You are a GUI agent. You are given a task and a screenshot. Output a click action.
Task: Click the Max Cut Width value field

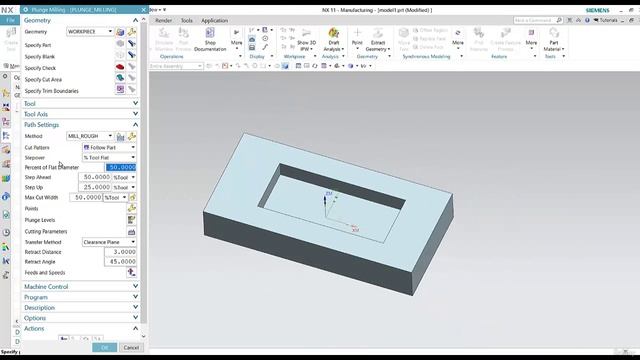point(86,197)
